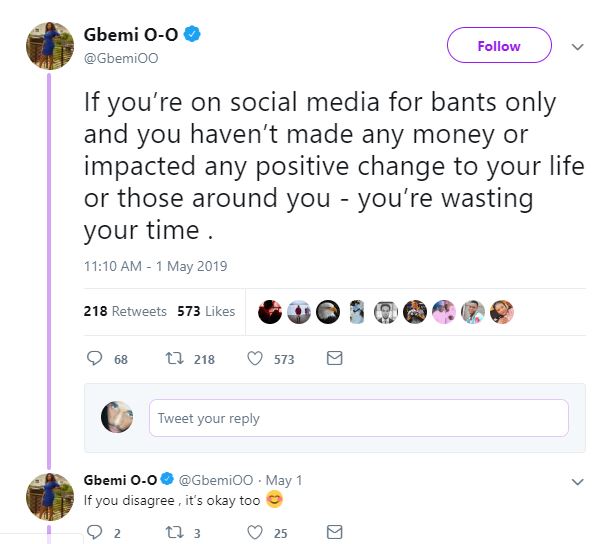The image size is (606, 544).
Task: Click the 'May 1' date on the reply tweet
Action: point(285,481)
